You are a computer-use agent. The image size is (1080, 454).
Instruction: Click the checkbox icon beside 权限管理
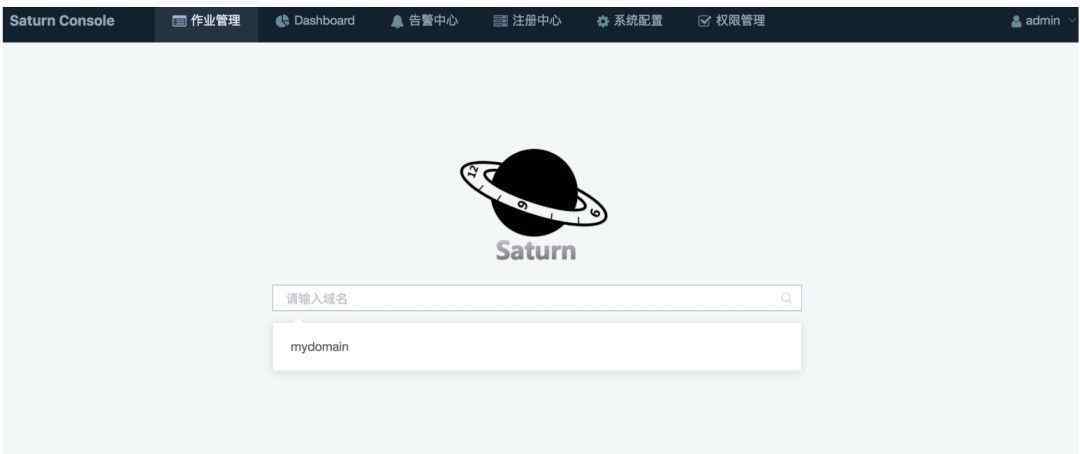704,21
